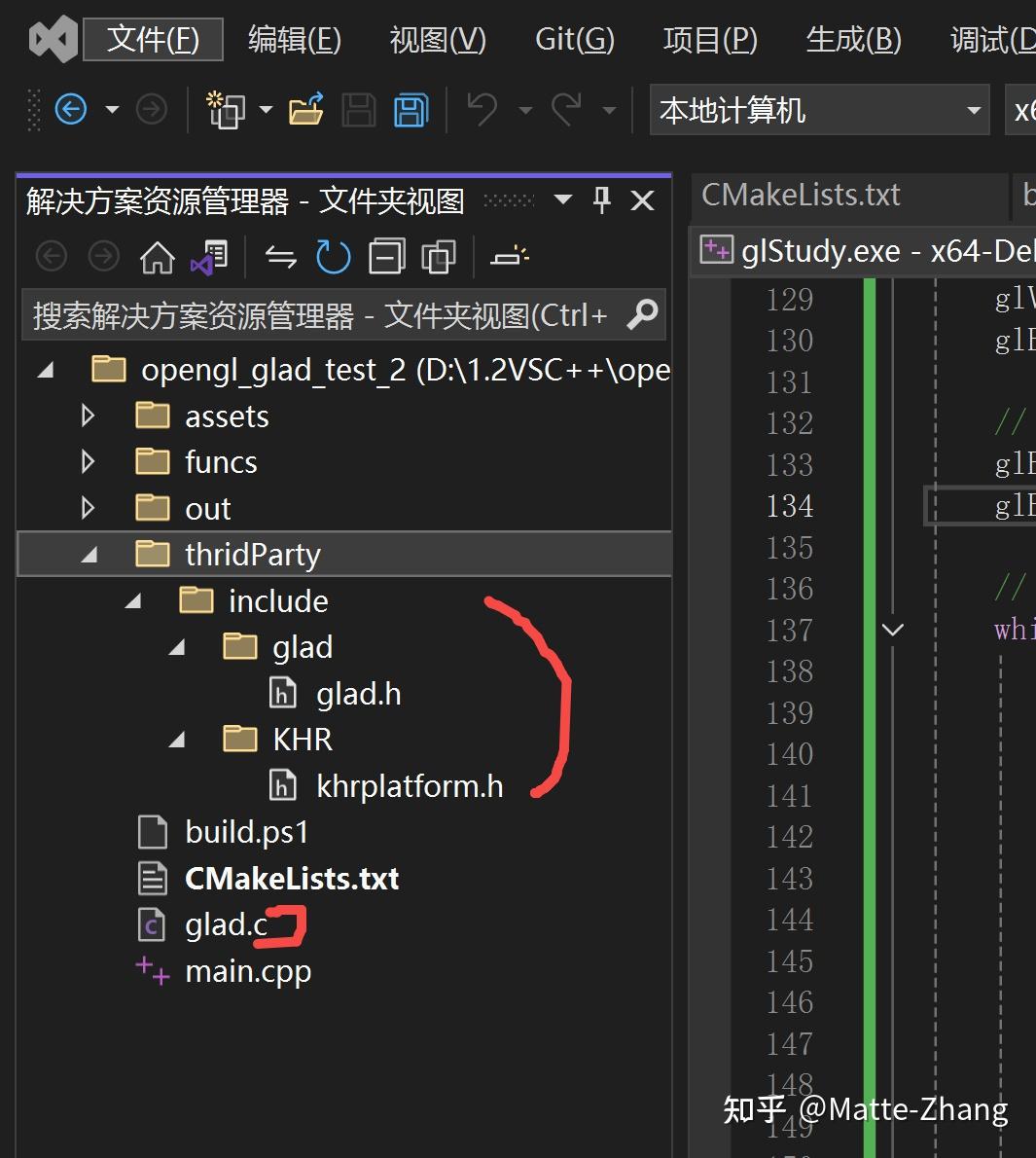This screenshot has width=1036, height=1158.
Task: Expand the assets folder
Action: [88, 416]
